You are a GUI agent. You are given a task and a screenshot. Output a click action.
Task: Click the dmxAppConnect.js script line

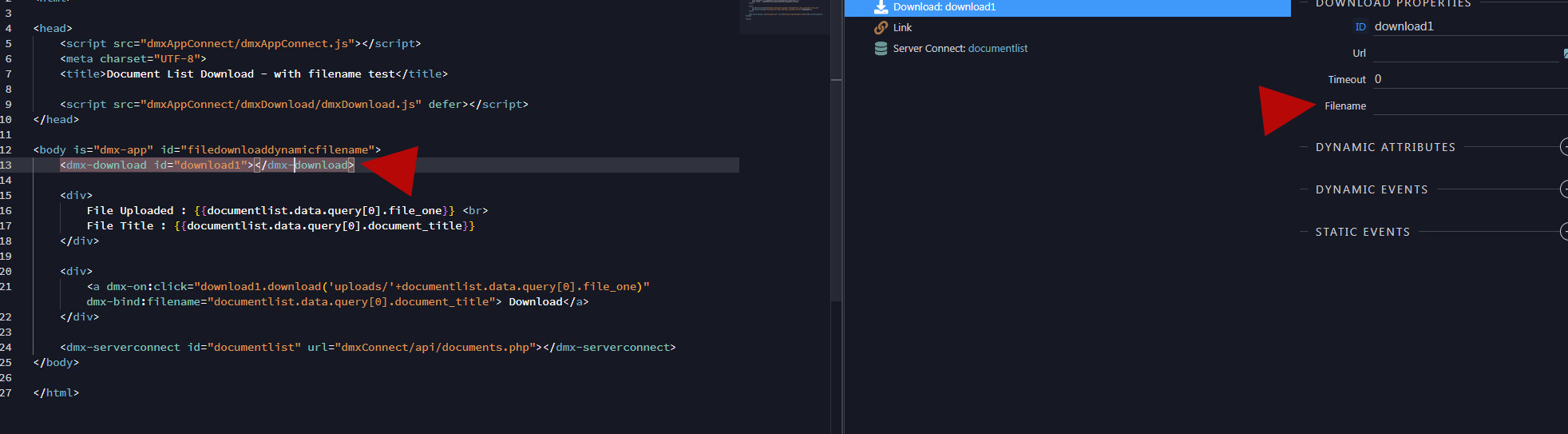tap(240, 43)
